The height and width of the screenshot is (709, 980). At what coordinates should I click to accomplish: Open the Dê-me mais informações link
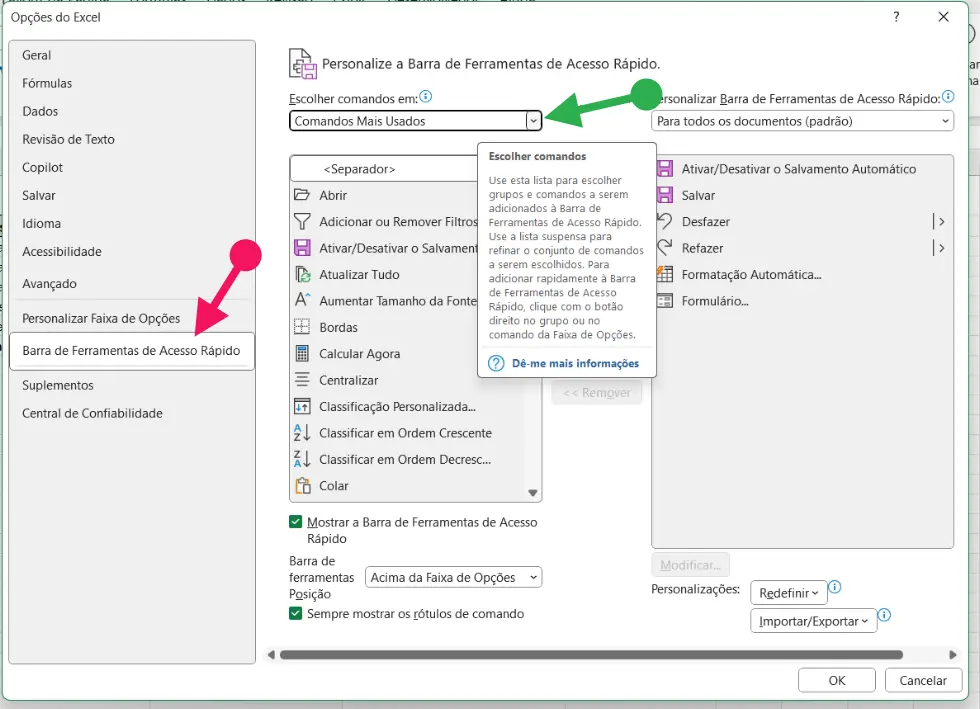pyautogui.click(x=576, y=363)
